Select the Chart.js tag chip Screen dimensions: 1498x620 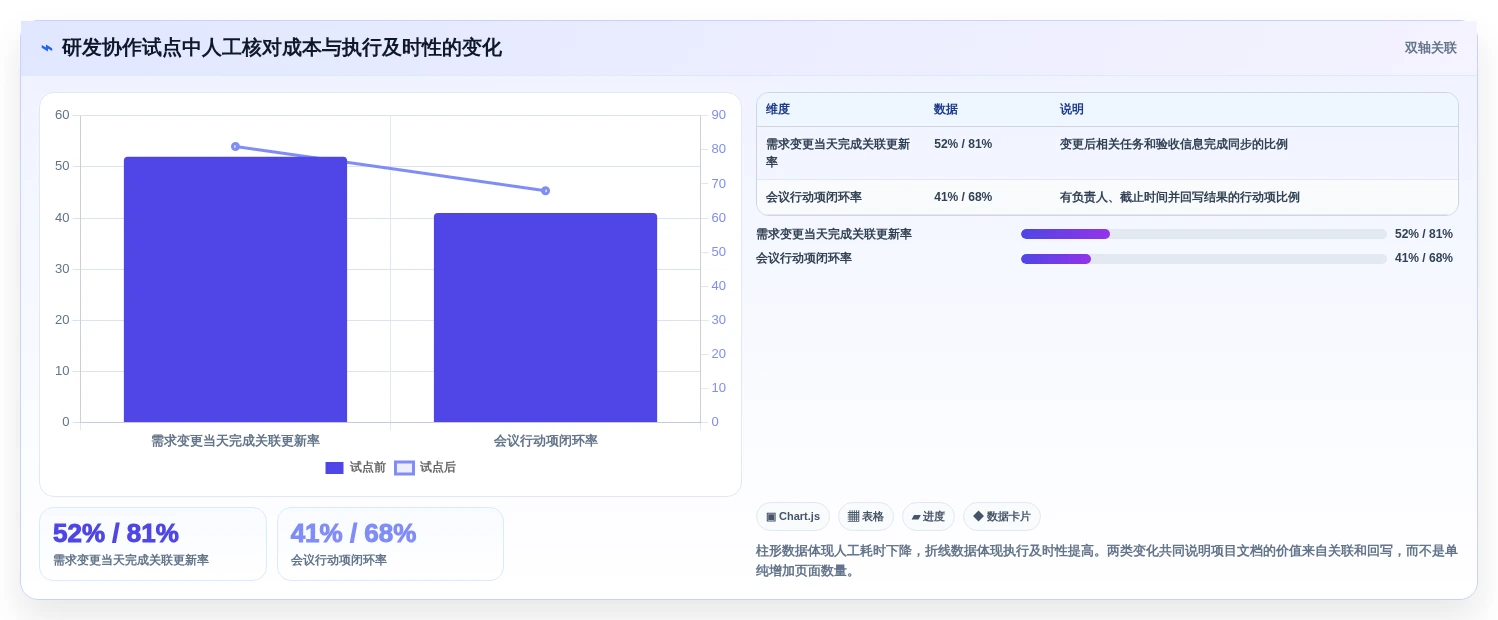pos(793,517)
